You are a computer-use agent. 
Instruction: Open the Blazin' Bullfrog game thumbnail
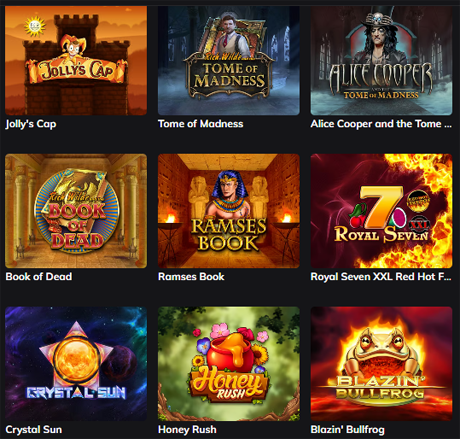(381, 364)
